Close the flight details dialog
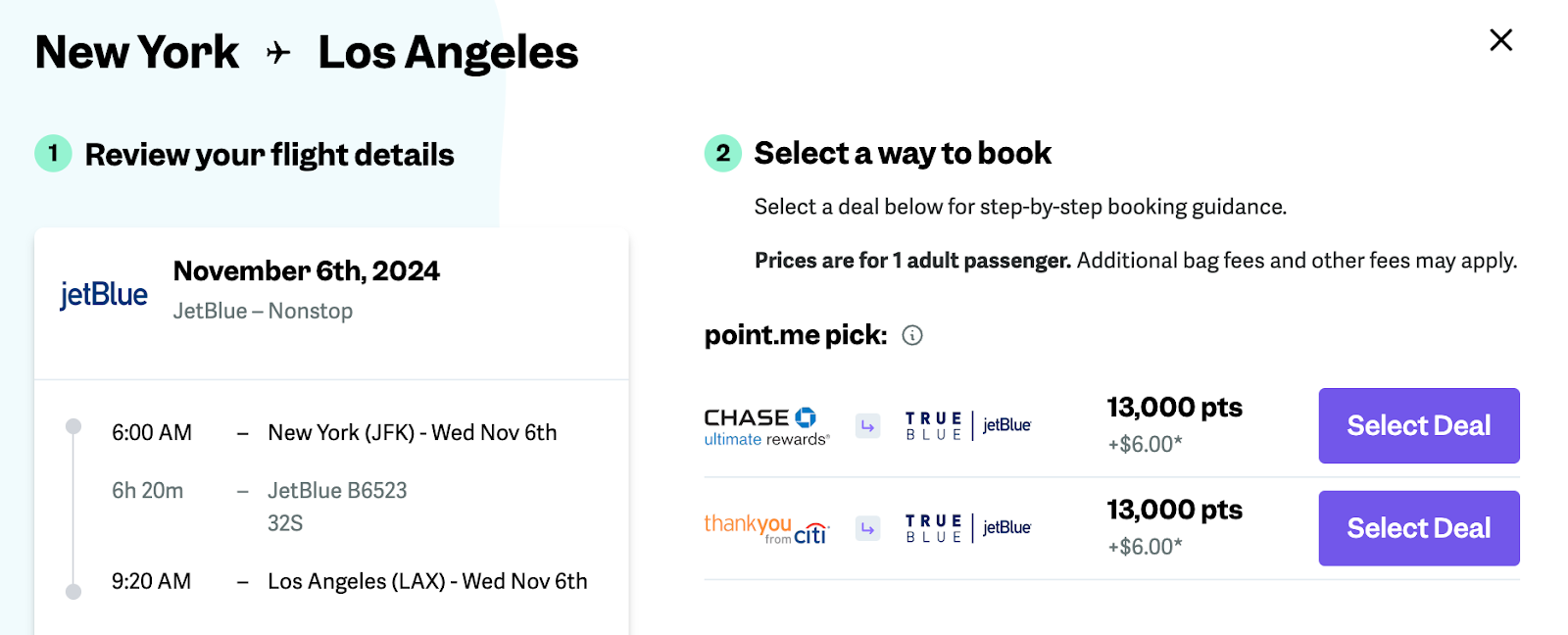 pos(1500,40)
